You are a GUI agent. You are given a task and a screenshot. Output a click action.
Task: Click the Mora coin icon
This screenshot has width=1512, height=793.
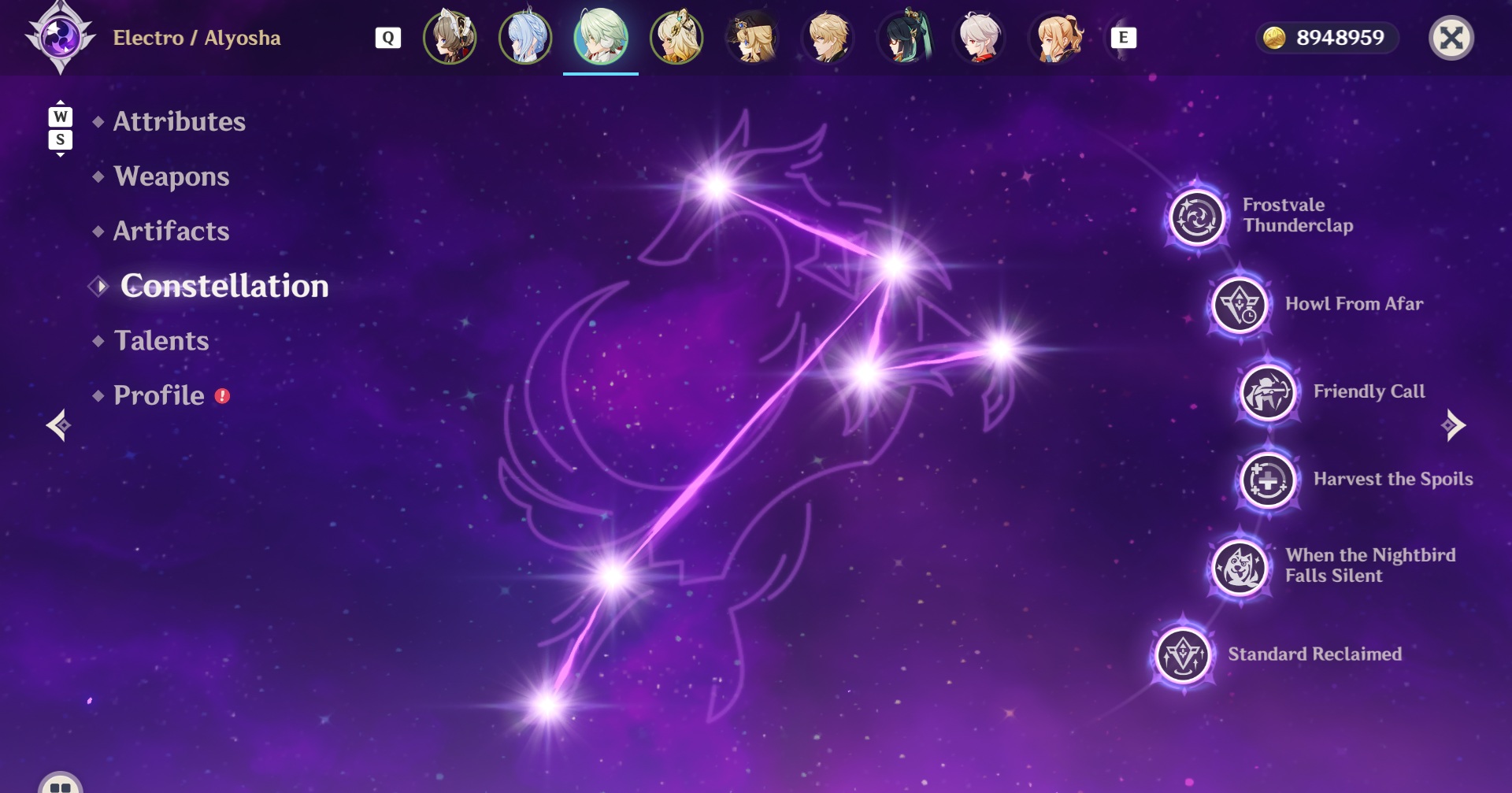[x=1274, y=38]
